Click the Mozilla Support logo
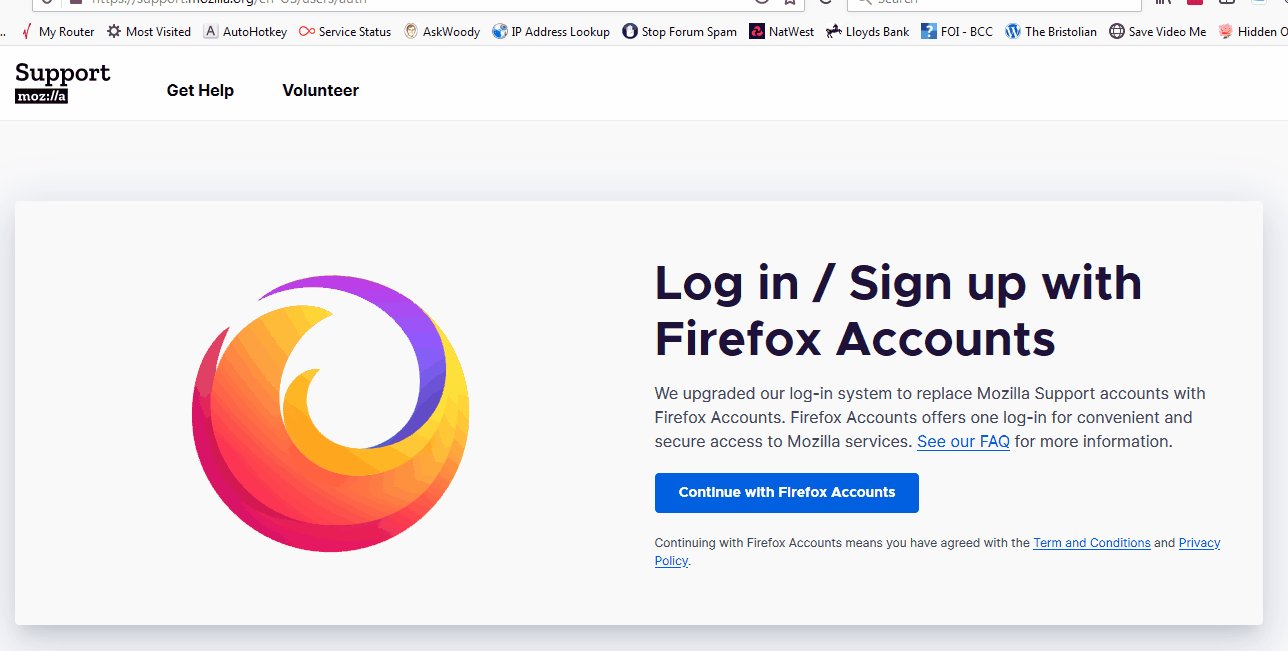Image resolution: width=1288 pixels, height=651 pixels. tap(63, 83)
